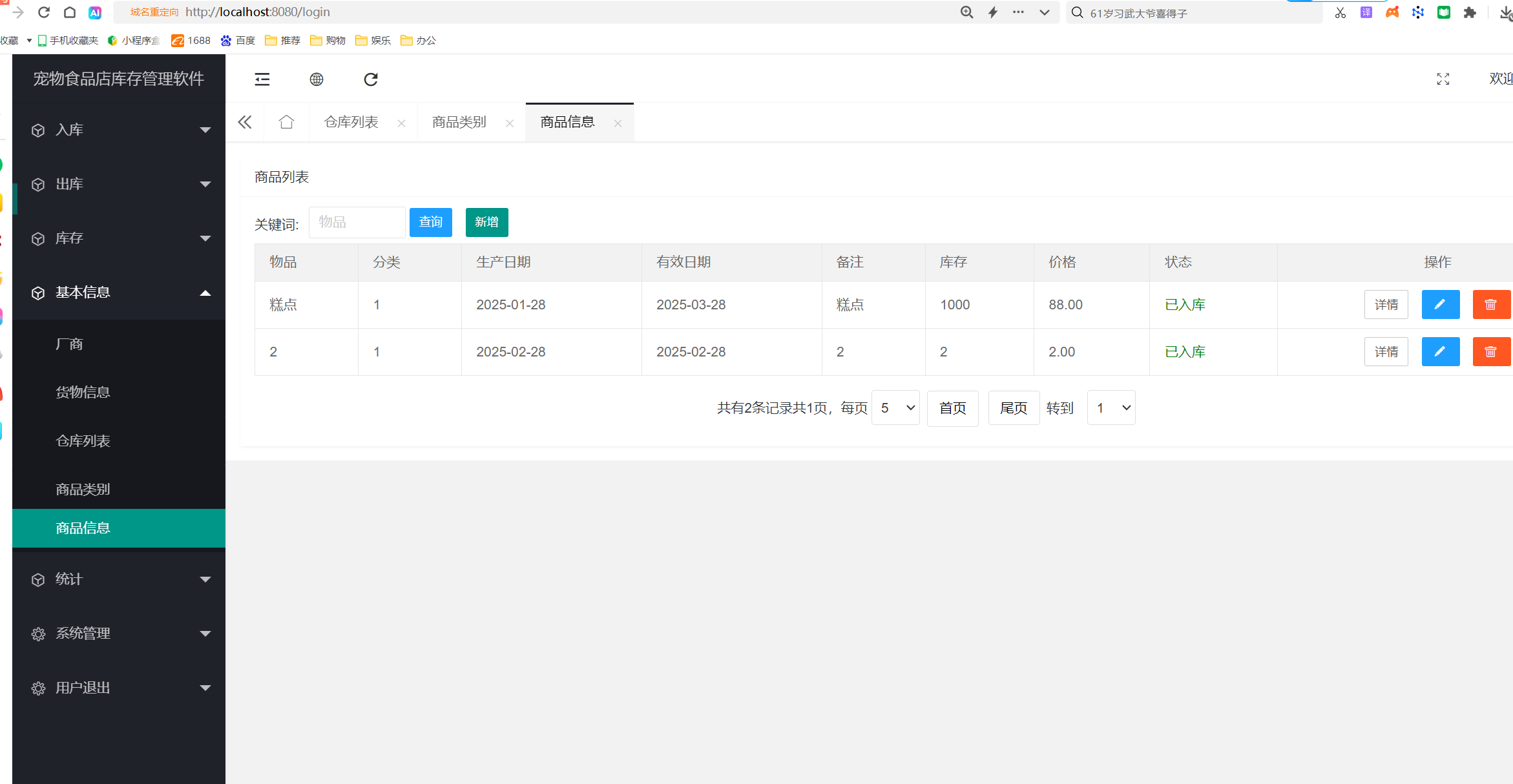1513x784 pixels.
Task: Click the home icon tab
Action: click(x=286, y=122)
